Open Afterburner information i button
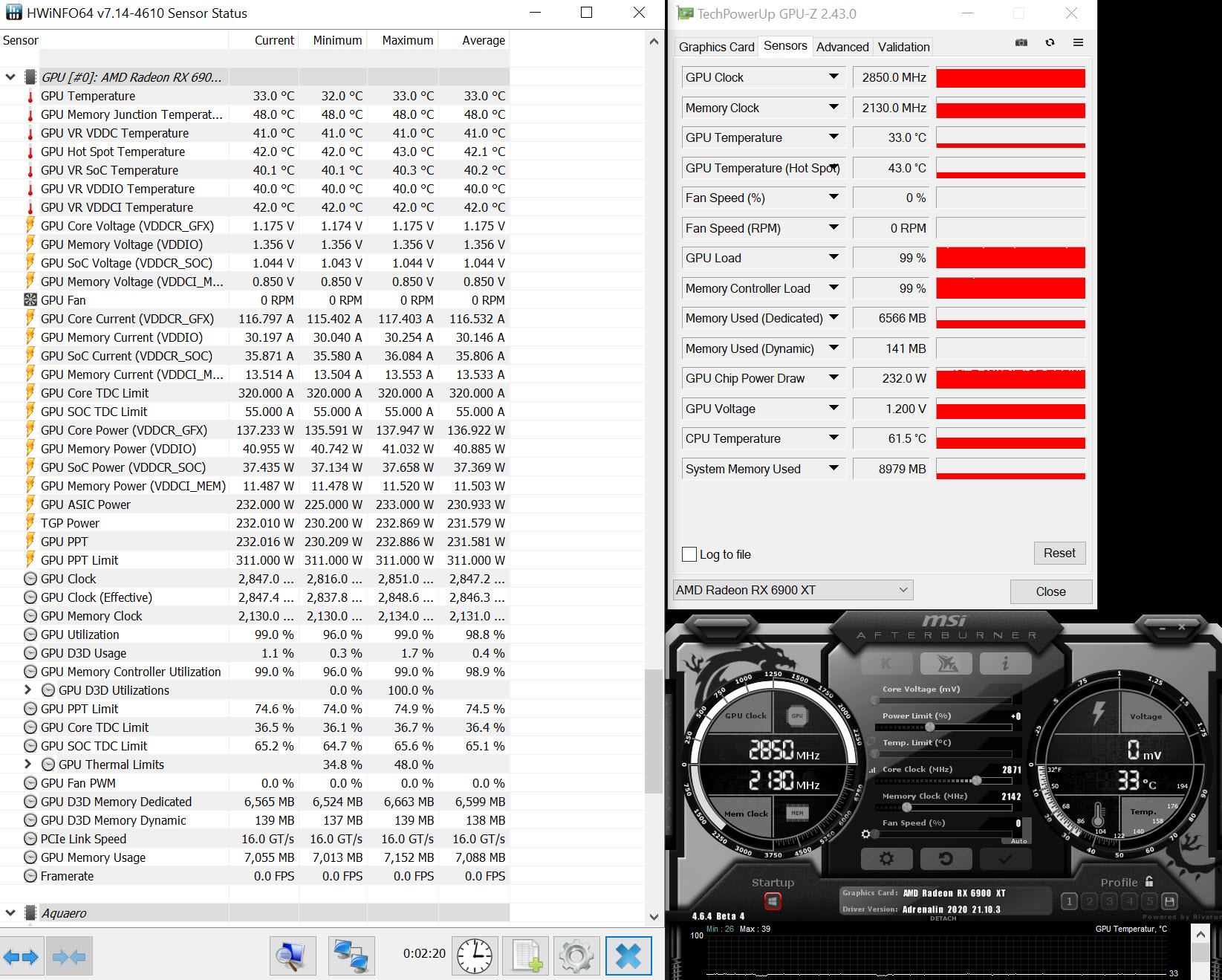Image resolution: width=1222 pixels, height=980 pixels. (x=1004, y=663)
